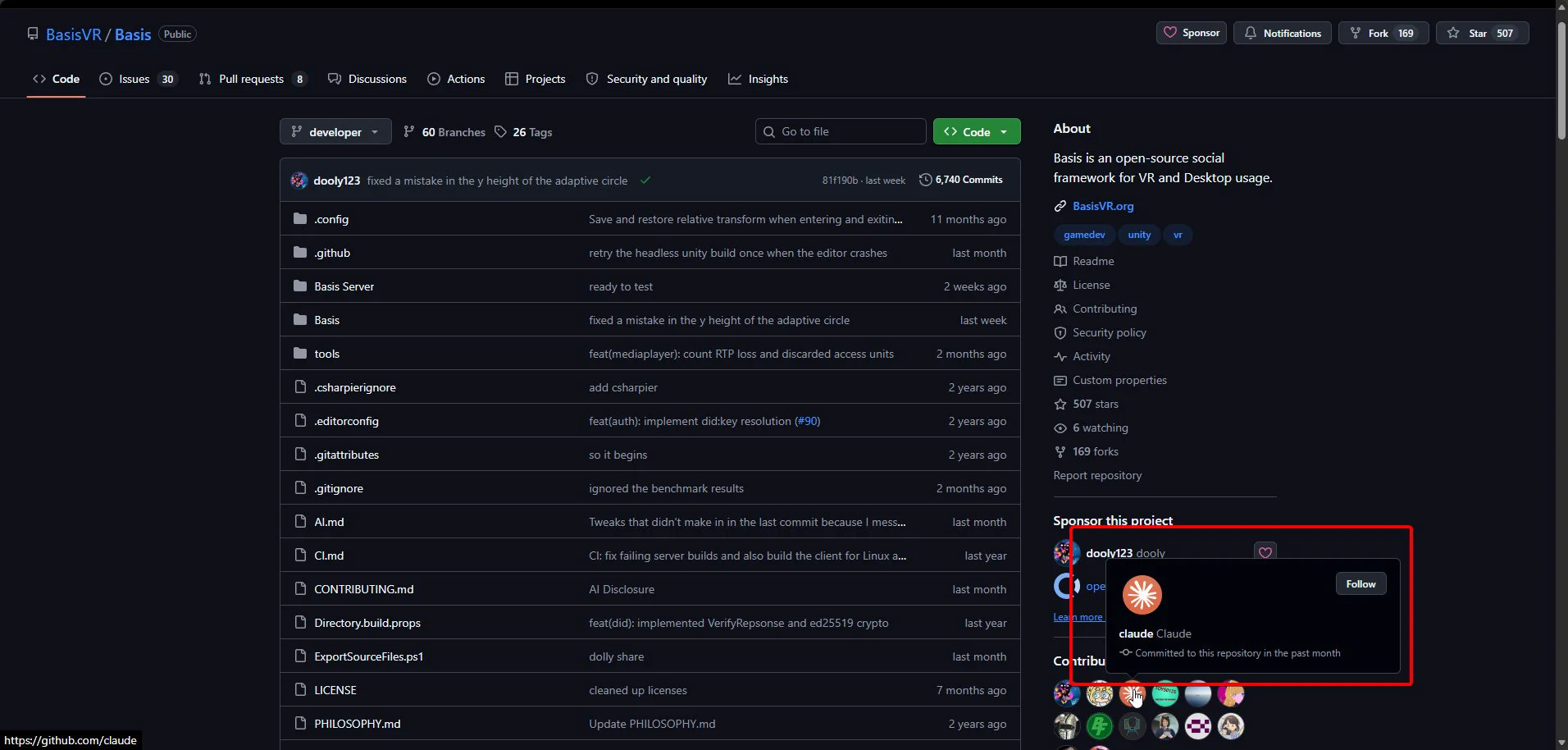Switch to the Issues tab
The width and height of the screenshot is (1568, 750).
(138, 79)
